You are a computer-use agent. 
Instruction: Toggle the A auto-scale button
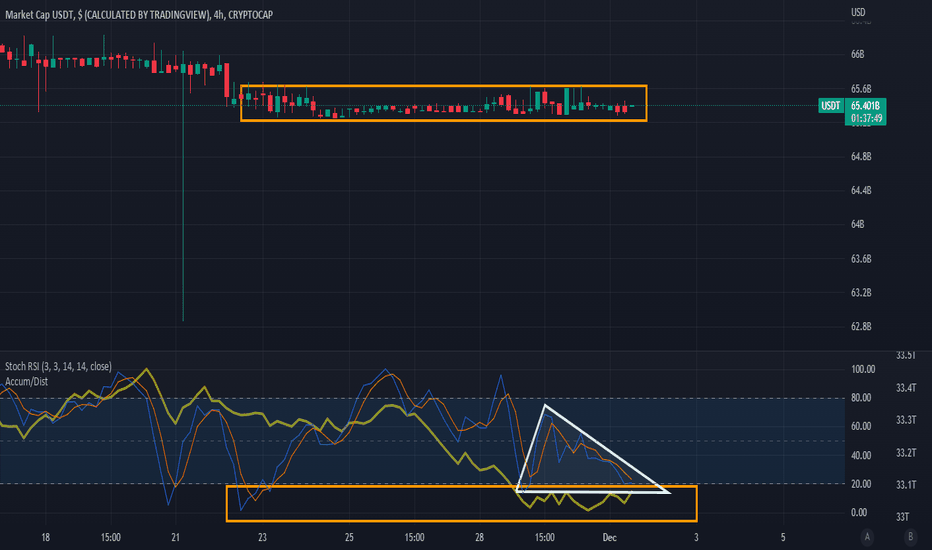click(x=867, y=537)
